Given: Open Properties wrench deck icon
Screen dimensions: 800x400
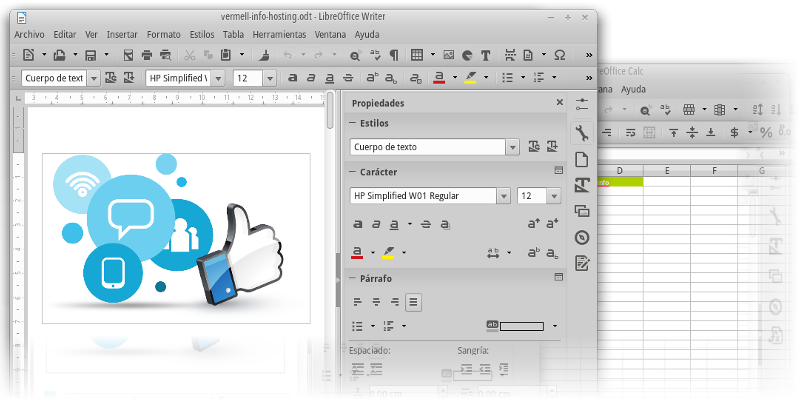Looking at the screenshot, I should click(582, 133).
